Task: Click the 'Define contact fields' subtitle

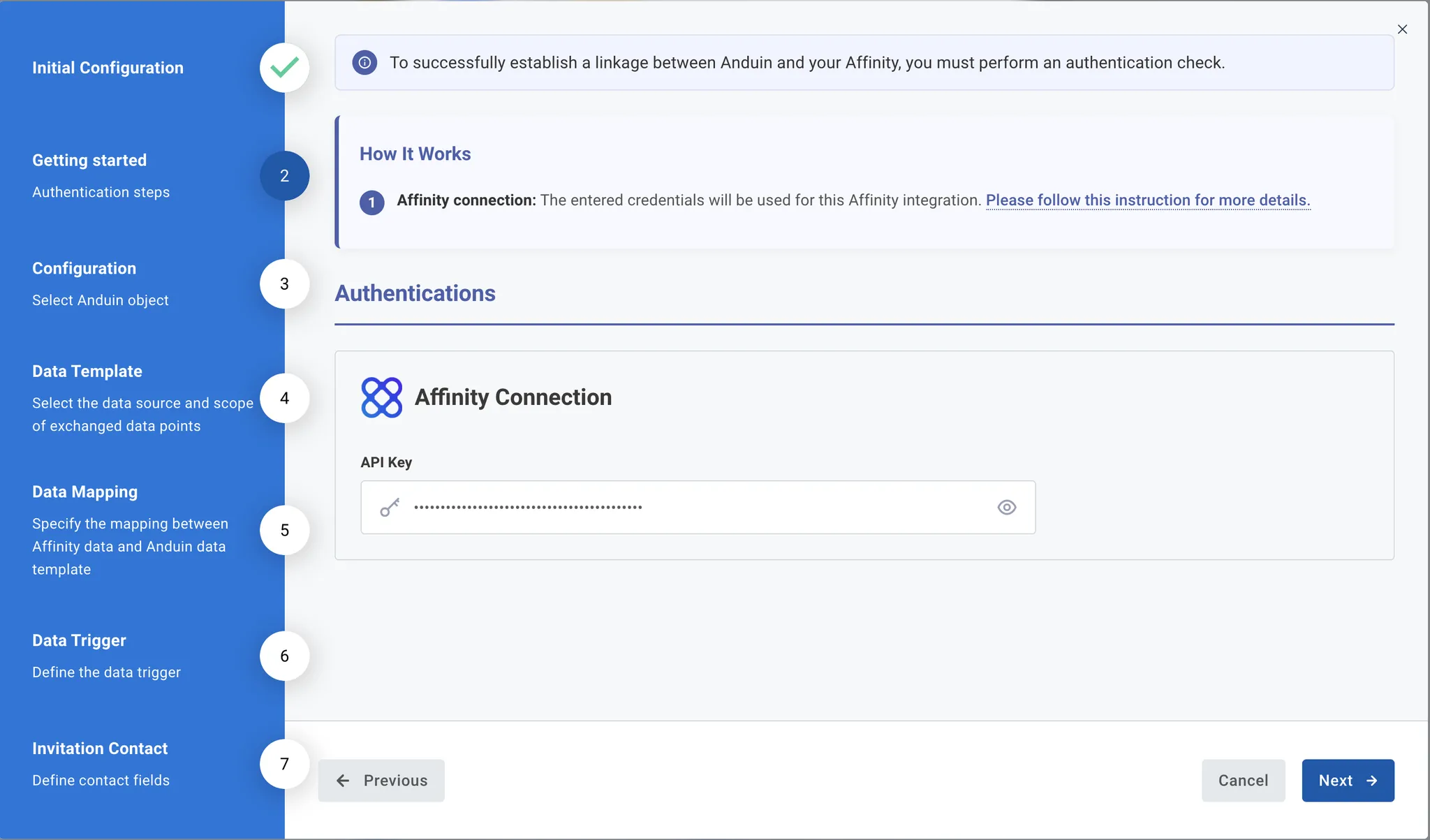Action: tap(101, 781)
